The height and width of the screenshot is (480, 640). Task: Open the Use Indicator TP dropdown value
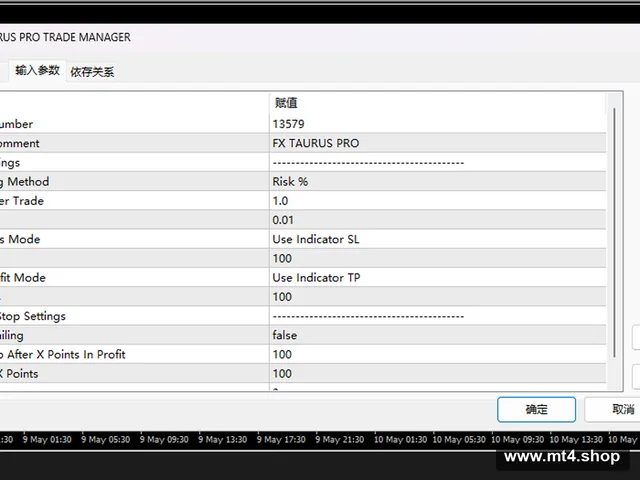click(438, 278)
